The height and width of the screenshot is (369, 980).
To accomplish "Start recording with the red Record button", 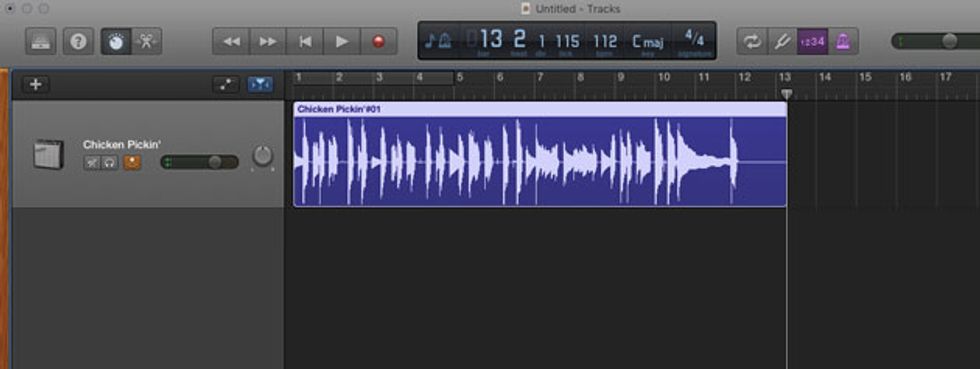I will [379, 41].
